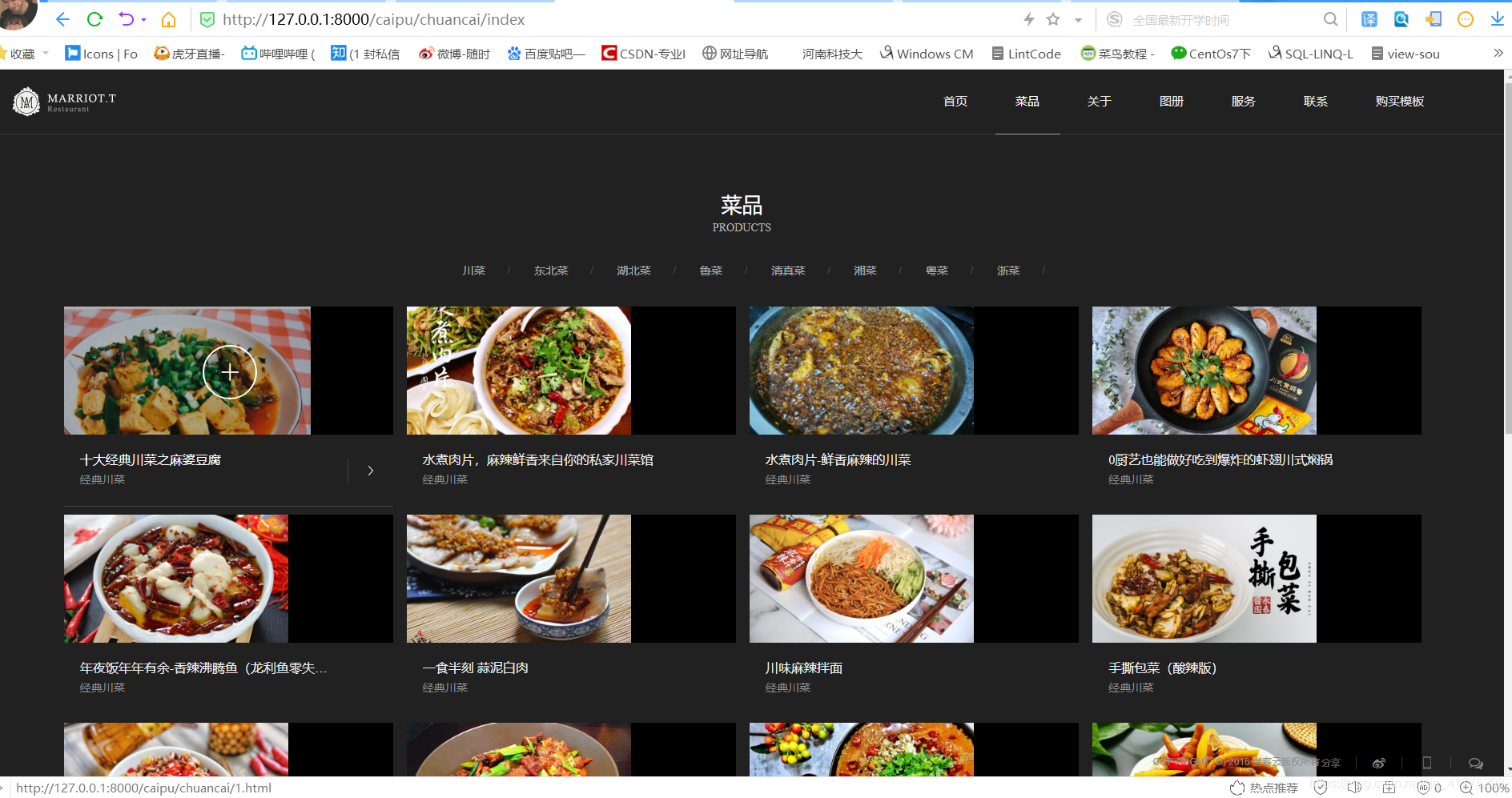This screenshot has height=798, width=1512.
Task: Open the 收藏 favorites dropdown
Action: click(27, 54)
